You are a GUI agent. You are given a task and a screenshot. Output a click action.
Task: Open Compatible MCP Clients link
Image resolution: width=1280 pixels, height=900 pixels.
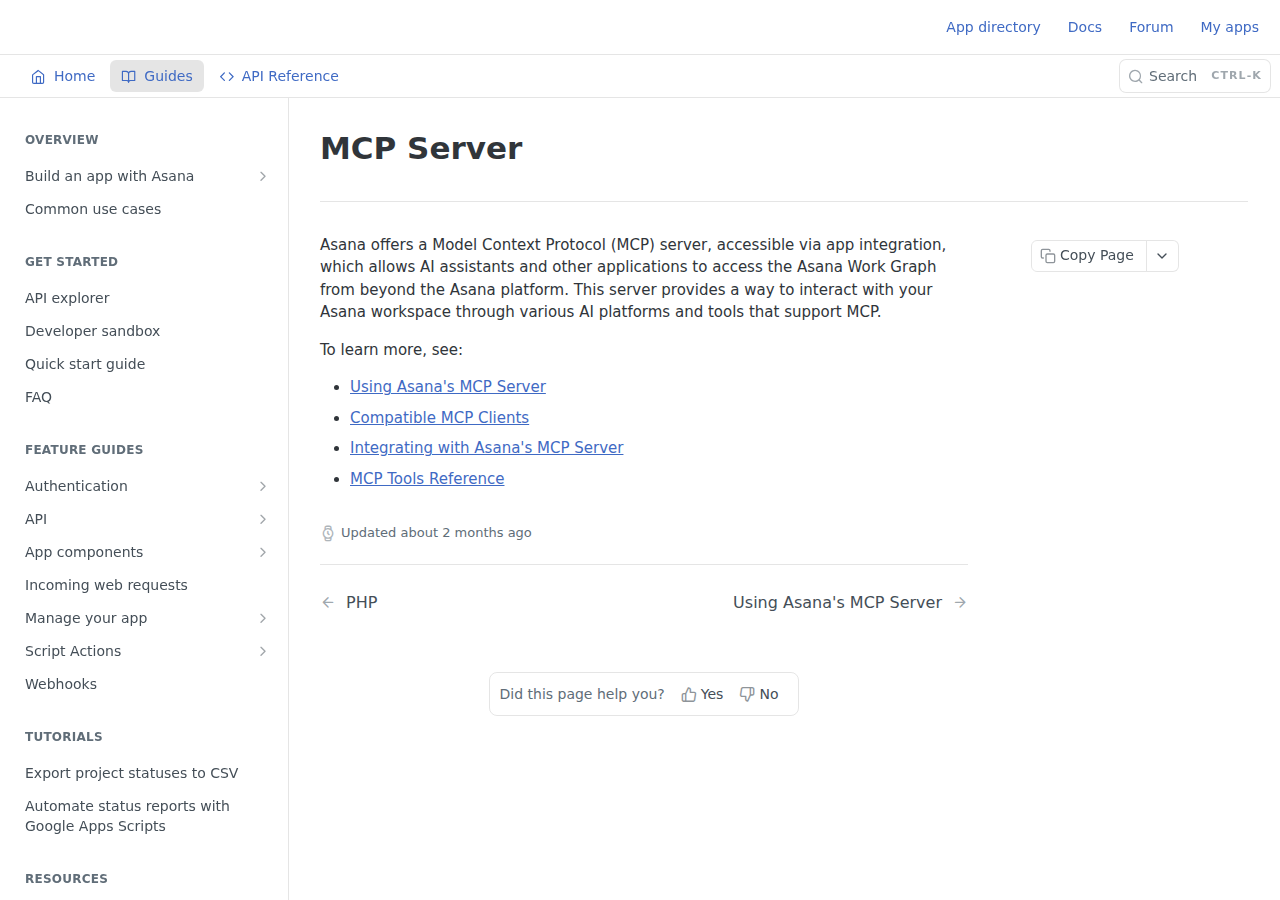[439, 418]
